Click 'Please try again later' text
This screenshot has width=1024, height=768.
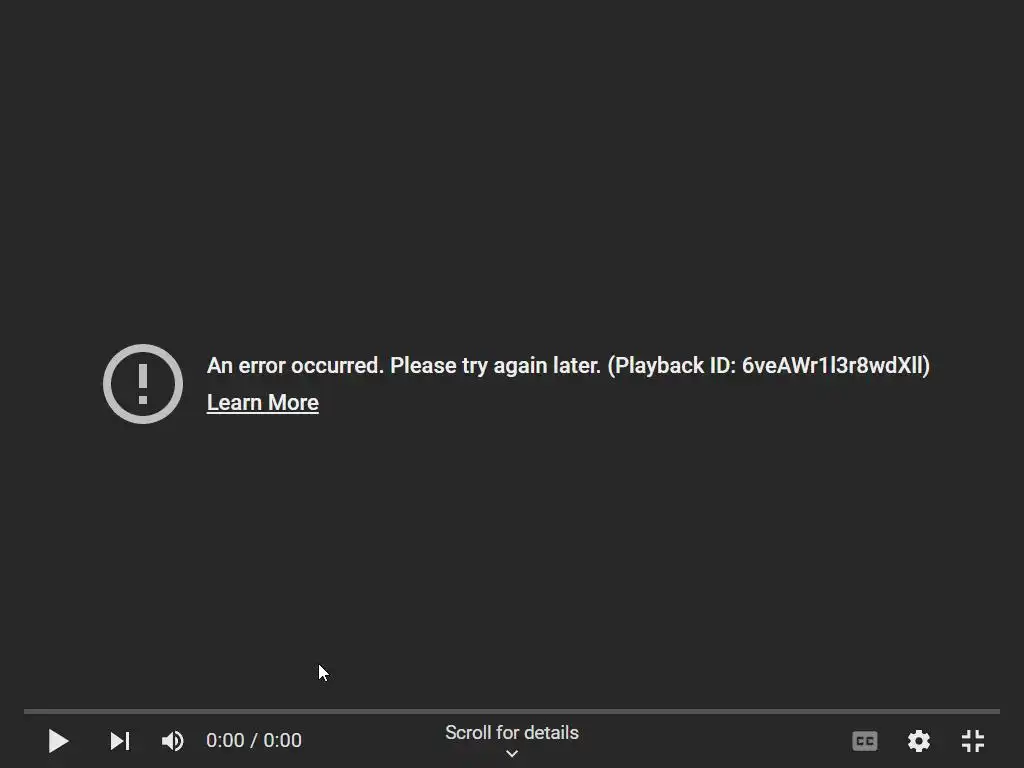click(x=495, y=366)
